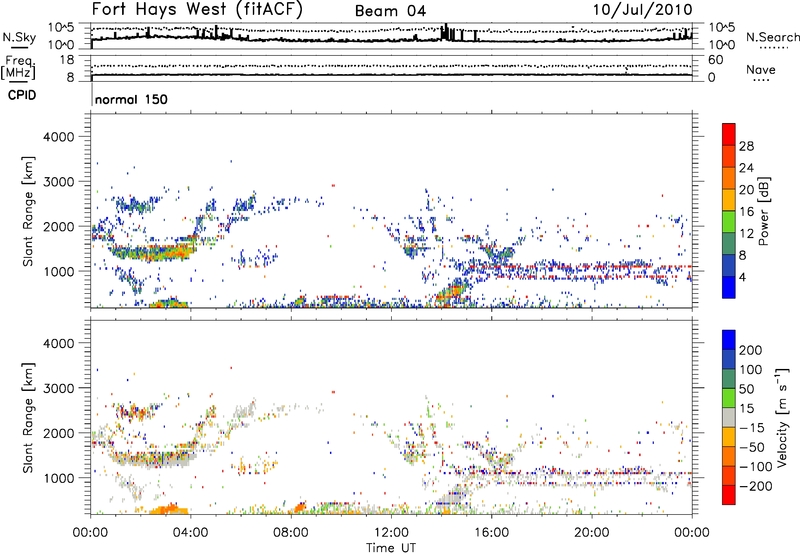
Task: Click the '-50' label on velocity scale
Action: [x=754, y=447]
